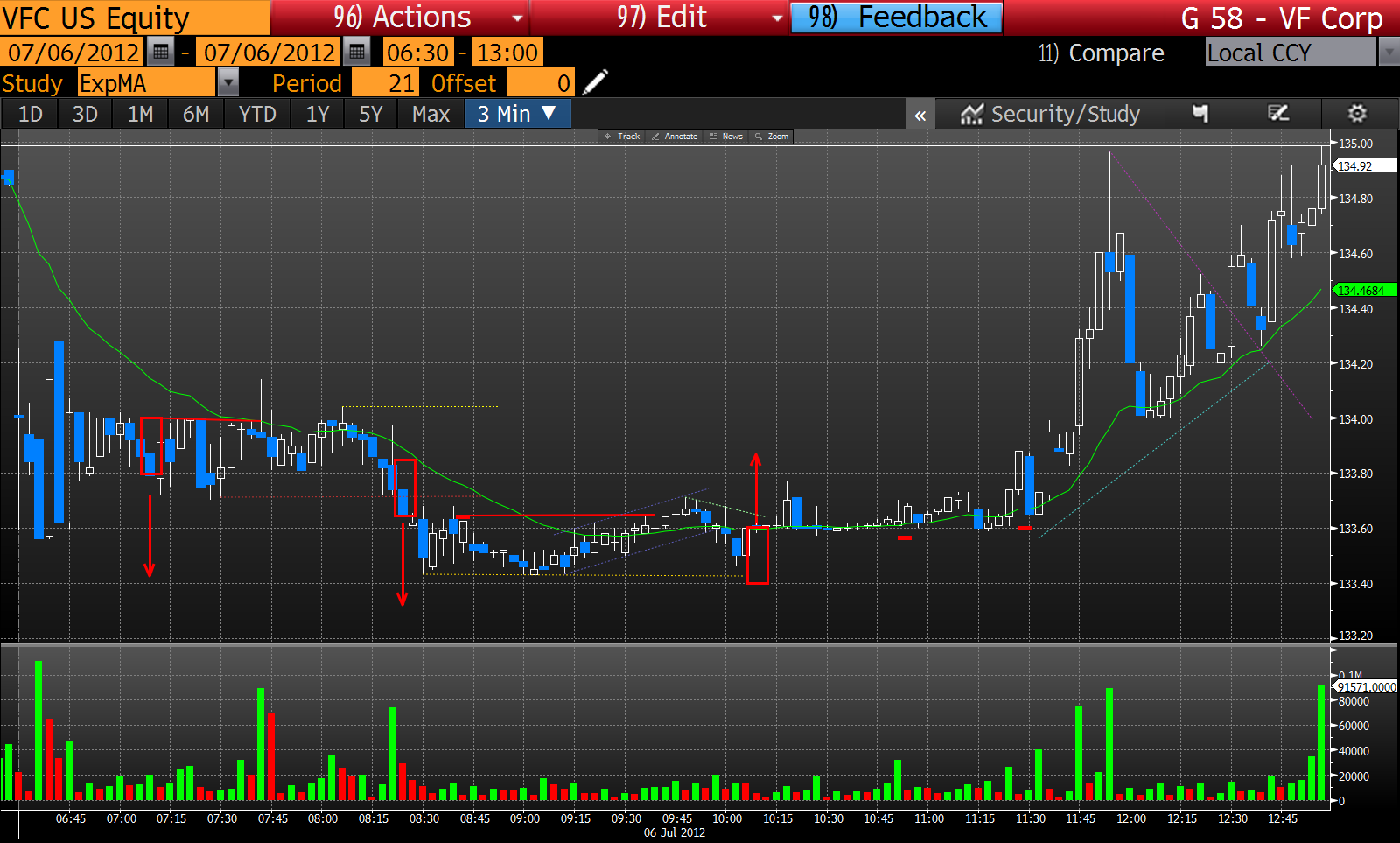Click the flag marker icon in chart toolbar
The width and height of the screenshot is (1400, 843).
(1200, 114)
